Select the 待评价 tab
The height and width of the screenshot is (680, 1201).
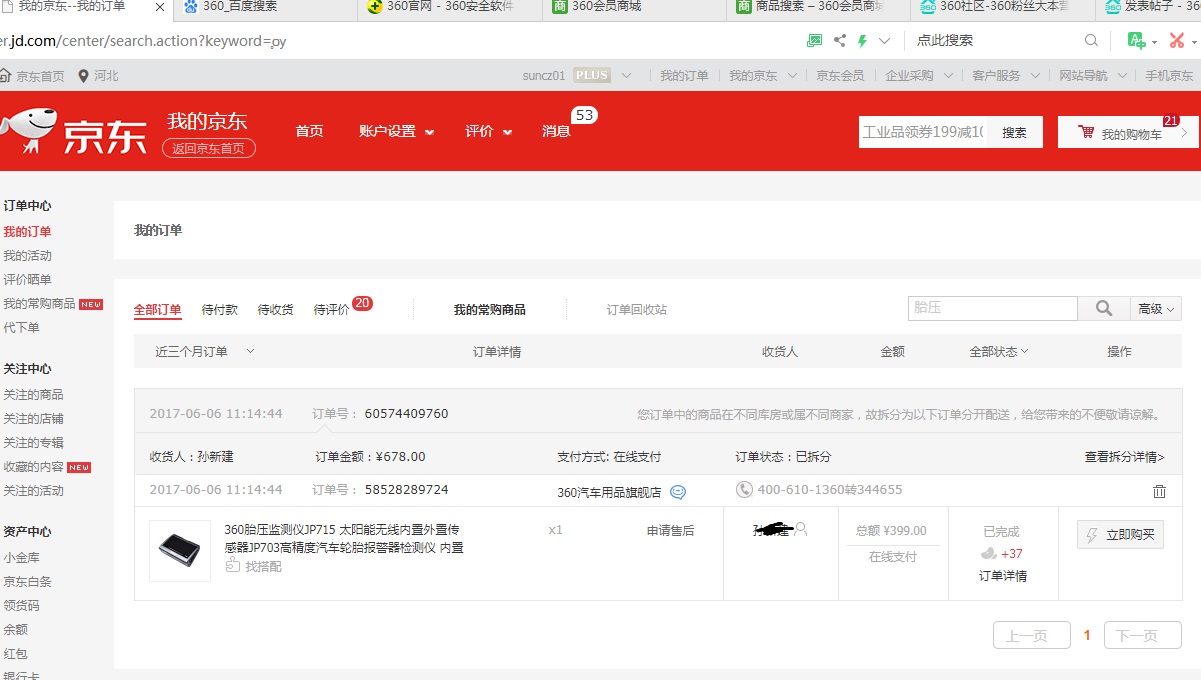pos(332,310)
